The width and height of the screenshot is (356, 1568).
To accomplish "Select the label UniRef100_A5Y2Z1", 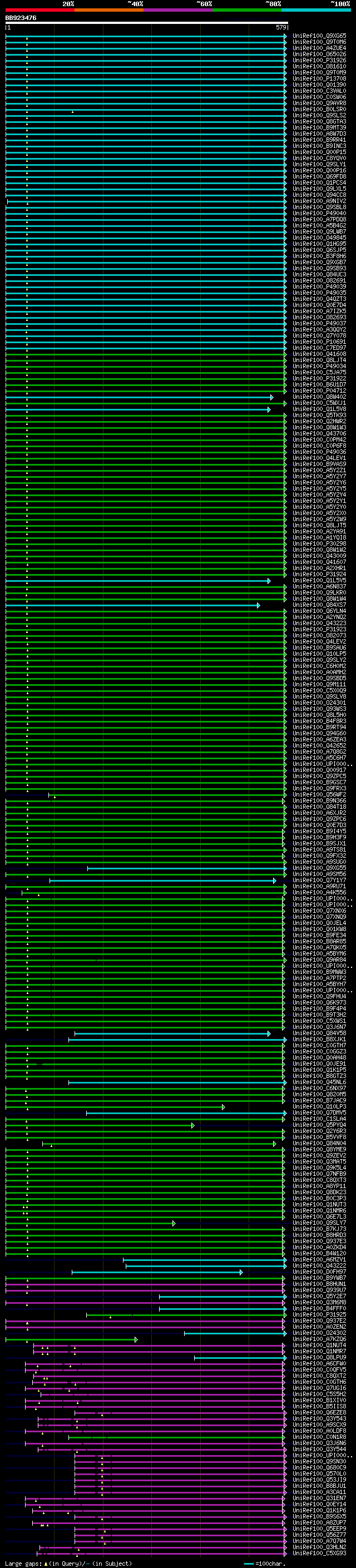I will click(319, 470).
